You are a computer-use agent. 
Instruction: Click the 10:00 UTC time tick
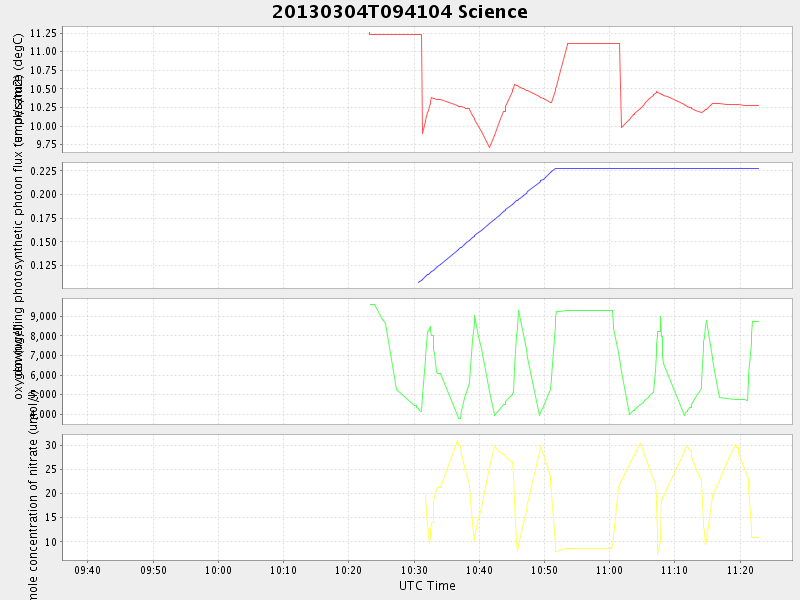218,570
